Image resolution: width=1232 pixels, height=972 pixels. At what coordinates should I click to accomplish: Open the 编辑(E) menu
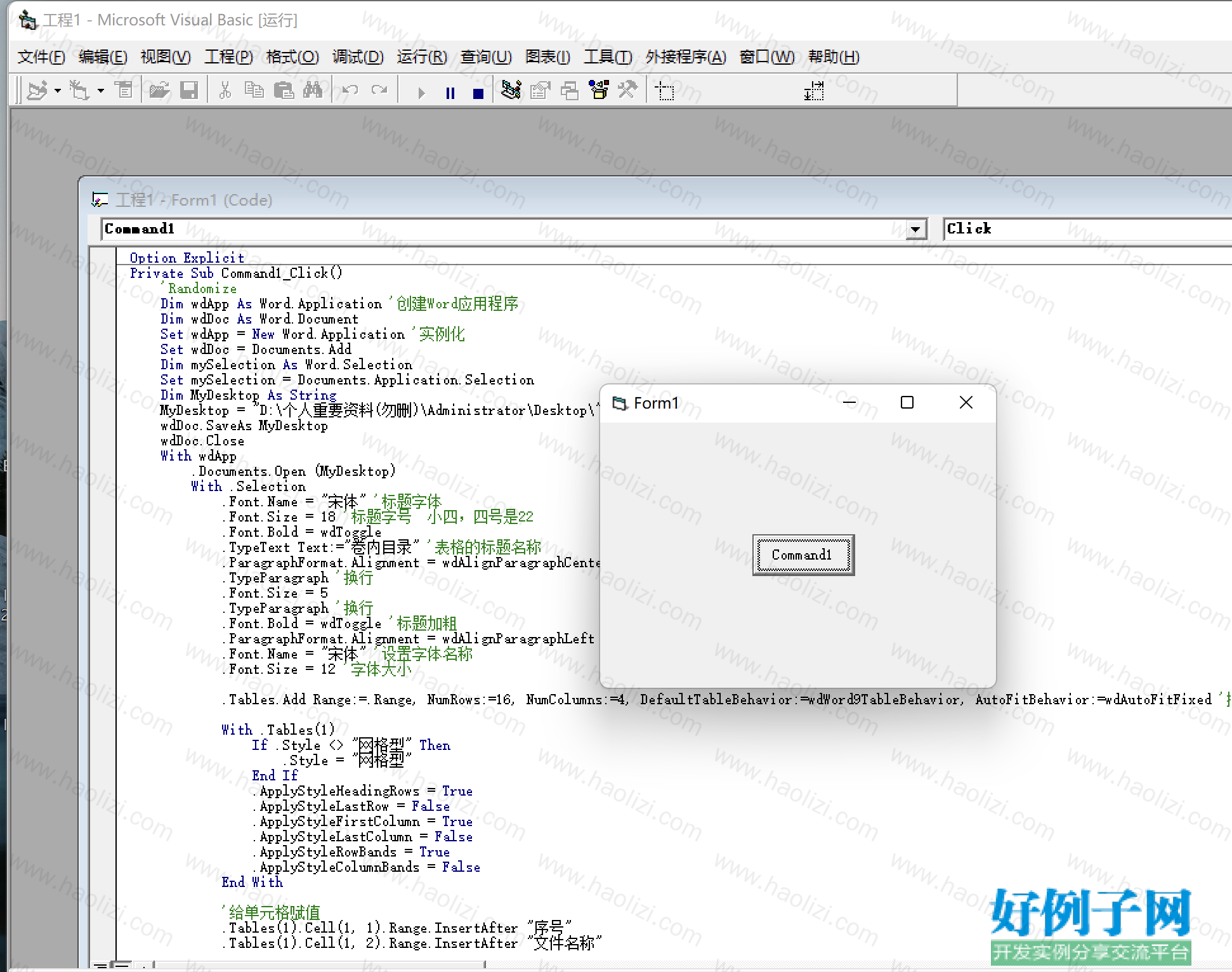(x=103, y=57)
